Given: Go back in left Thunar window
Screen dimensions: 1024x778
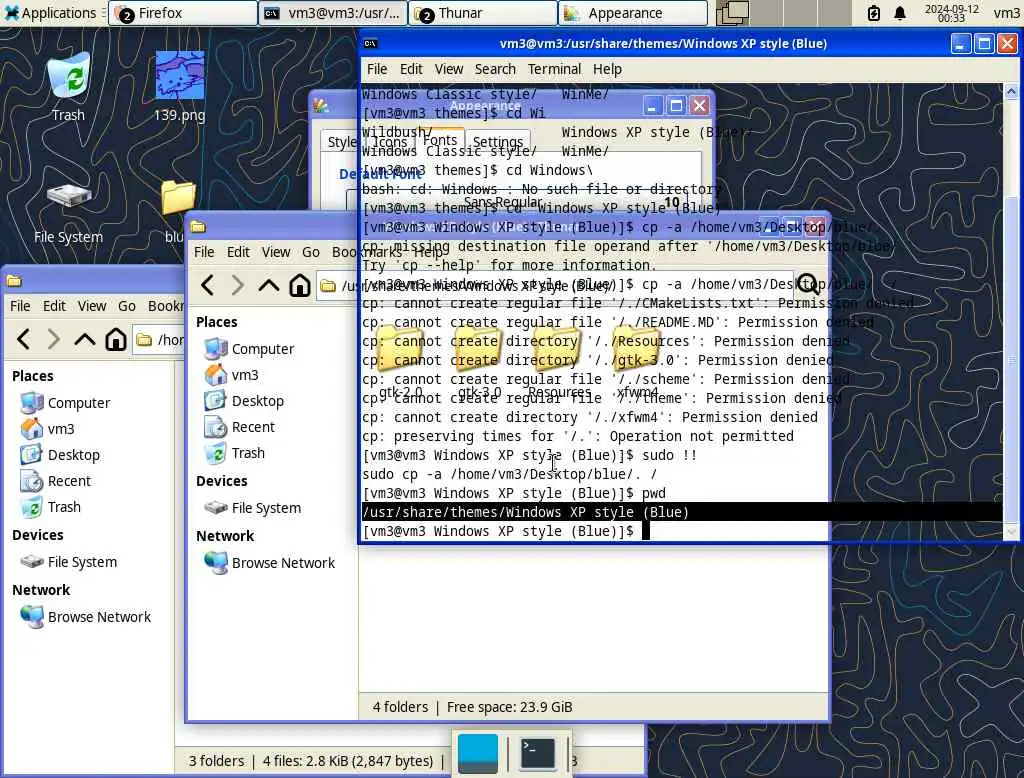Looking at the screenshot, I should (x=24, y=340).
